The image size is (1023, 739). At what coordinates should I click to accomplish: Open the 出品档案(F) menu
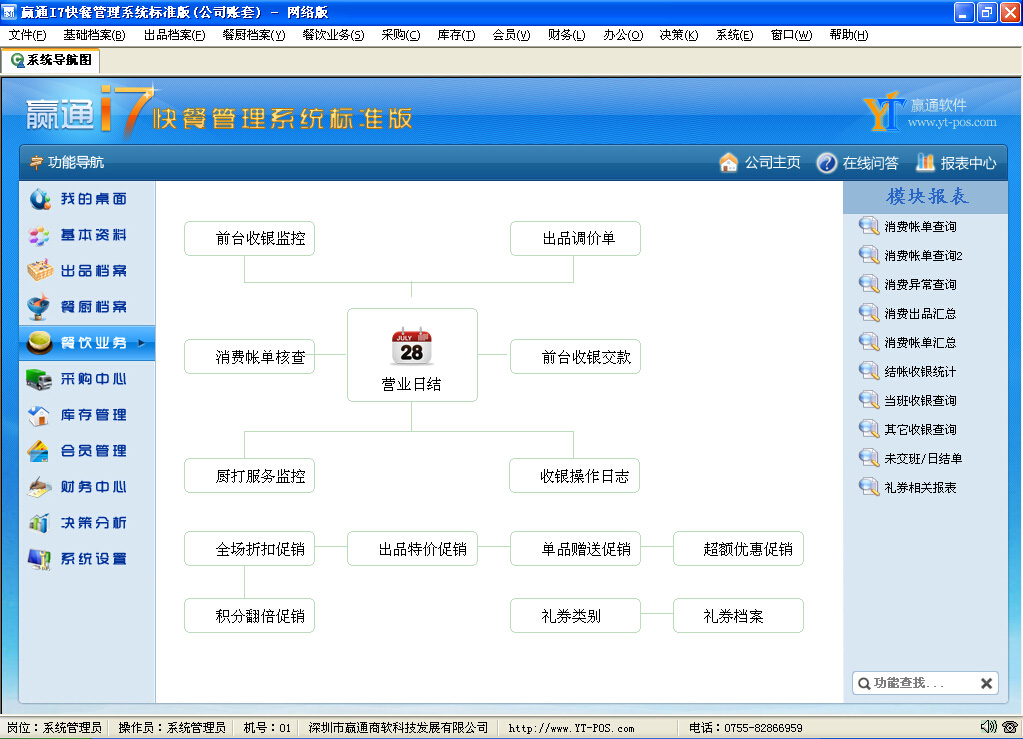coord(174,35)
